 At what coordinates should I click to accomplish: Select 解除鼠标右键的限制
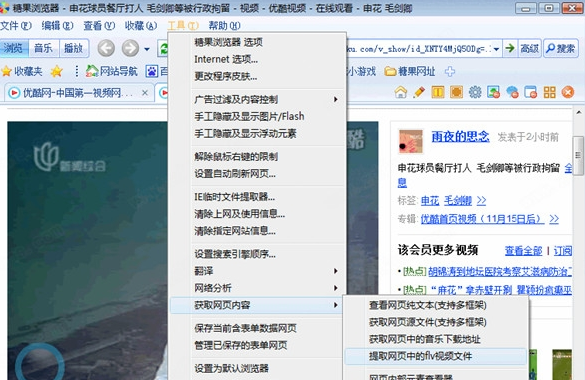(x=257, y=157)
